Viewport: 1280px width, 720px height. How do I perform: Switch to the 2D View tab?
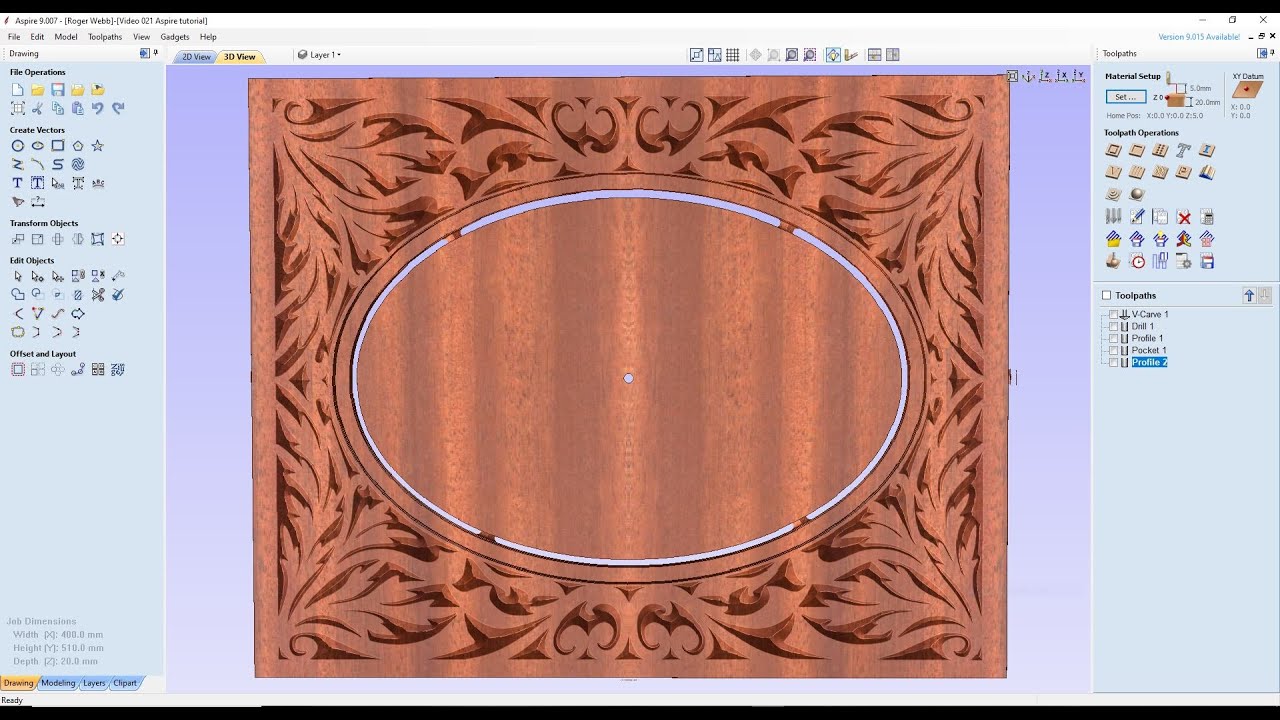(196, 57)
